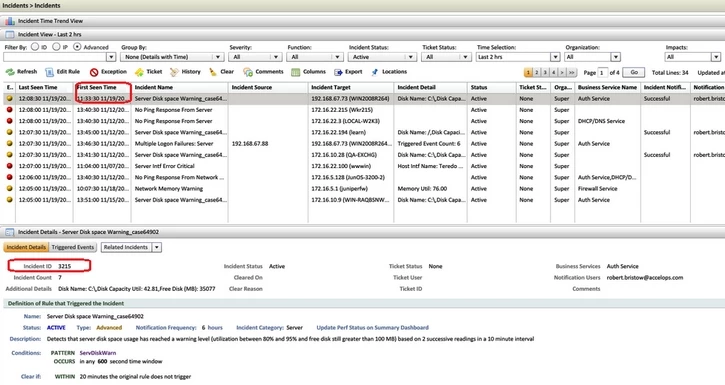The height and width of the screenshot is (385, 725).
Task: Go to page 3 of results
Action: coord(545,73)
